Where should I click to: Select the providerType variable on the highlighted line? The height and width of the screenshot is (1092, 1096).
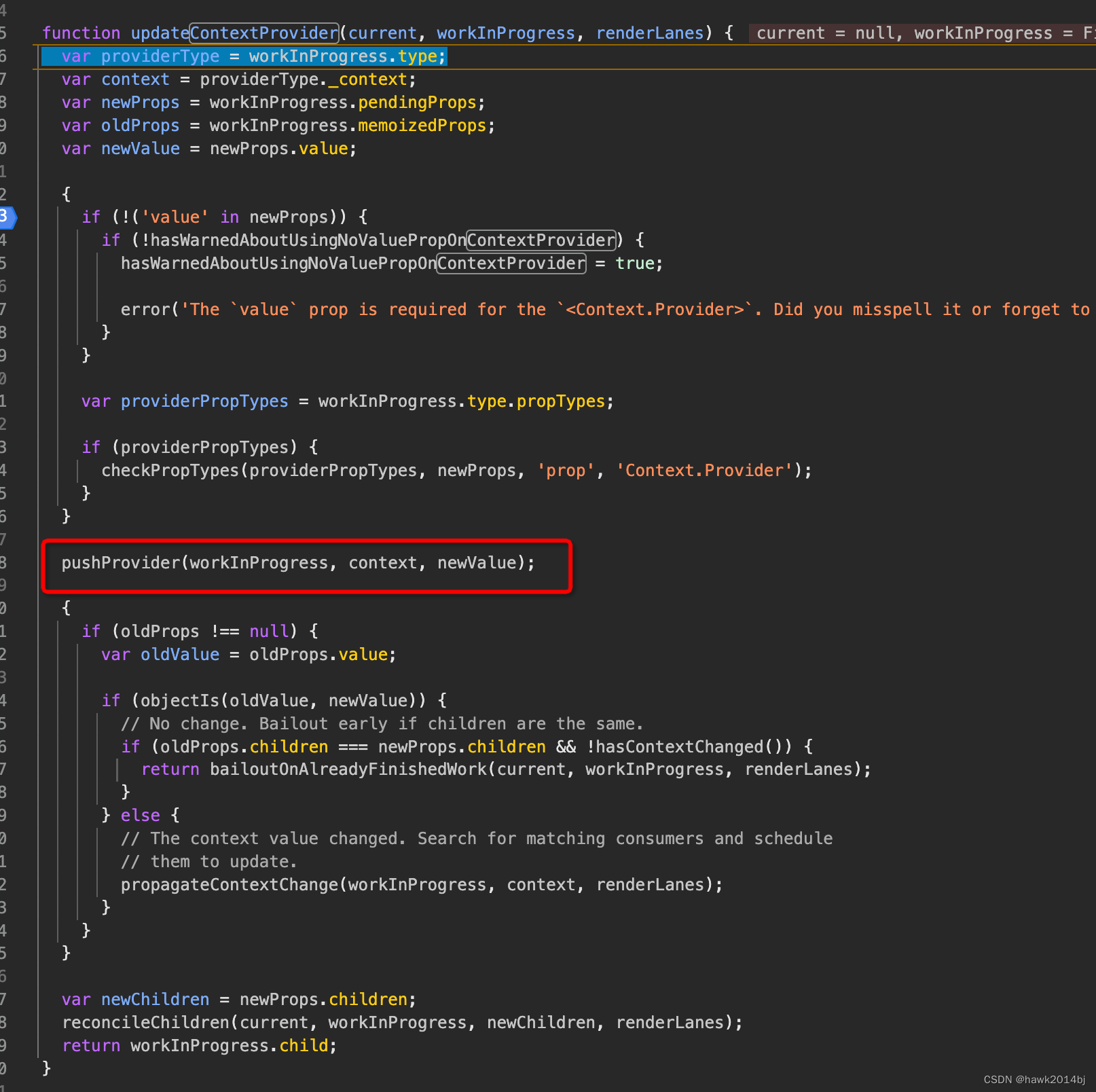[x=160, y=56]
